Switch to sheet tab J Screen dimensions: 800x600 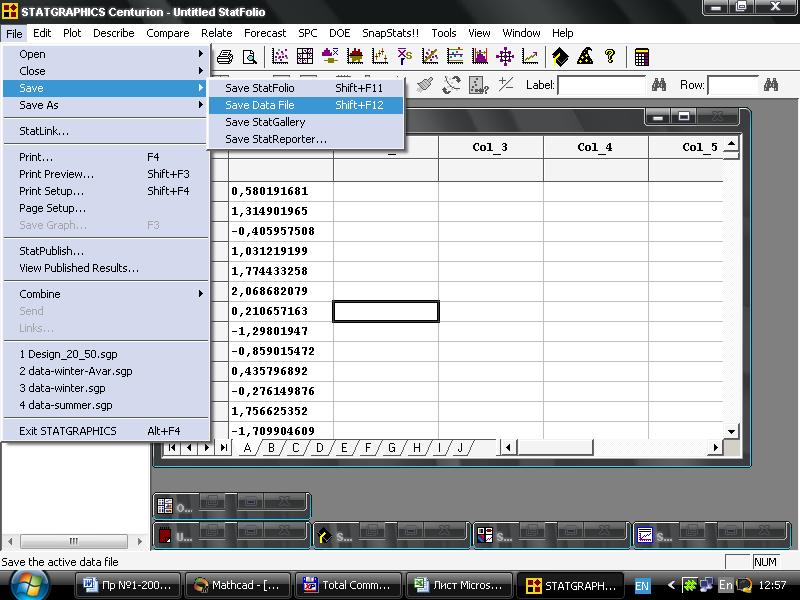pos(460,448)
